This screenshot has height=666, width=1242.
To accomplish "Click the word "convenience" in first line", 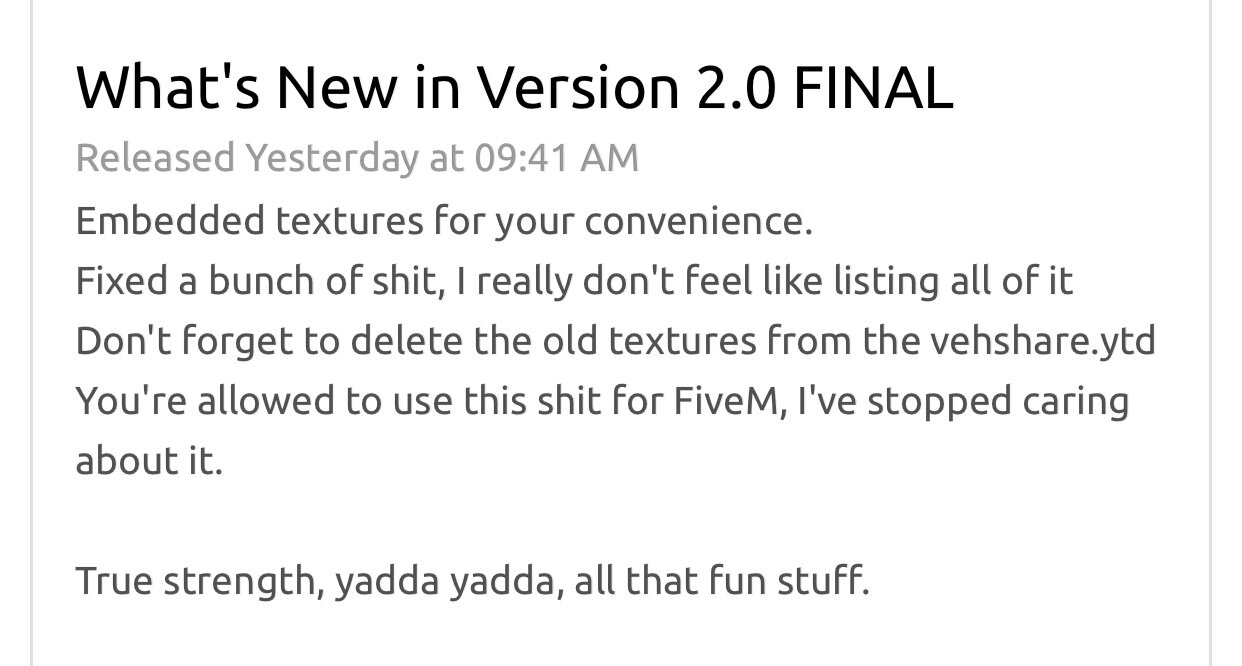I will pyautogui.click(x=698, y=221).
